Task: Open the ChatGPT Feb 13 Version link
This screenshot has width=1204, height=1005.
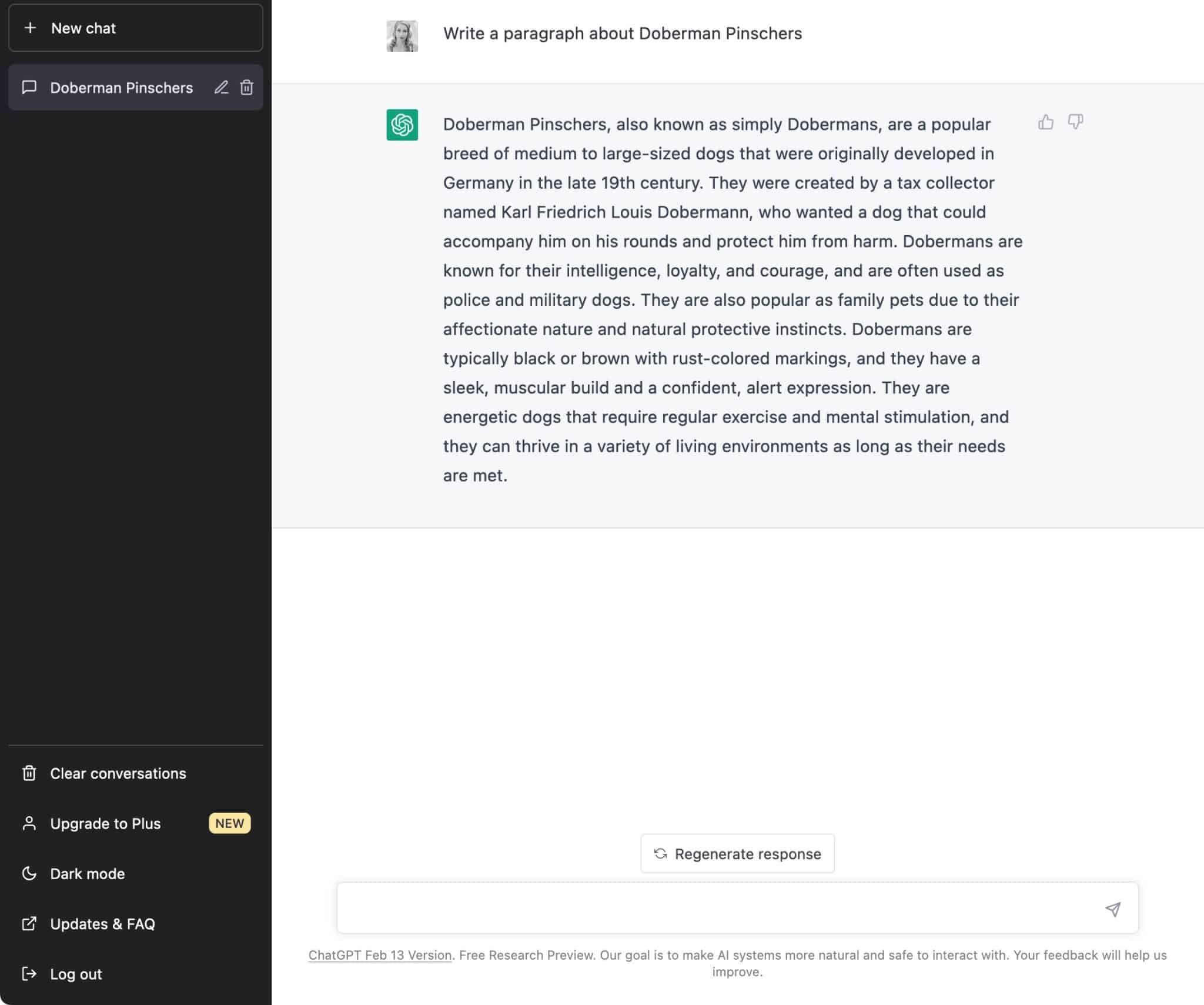Action: [x=379, y=955]
